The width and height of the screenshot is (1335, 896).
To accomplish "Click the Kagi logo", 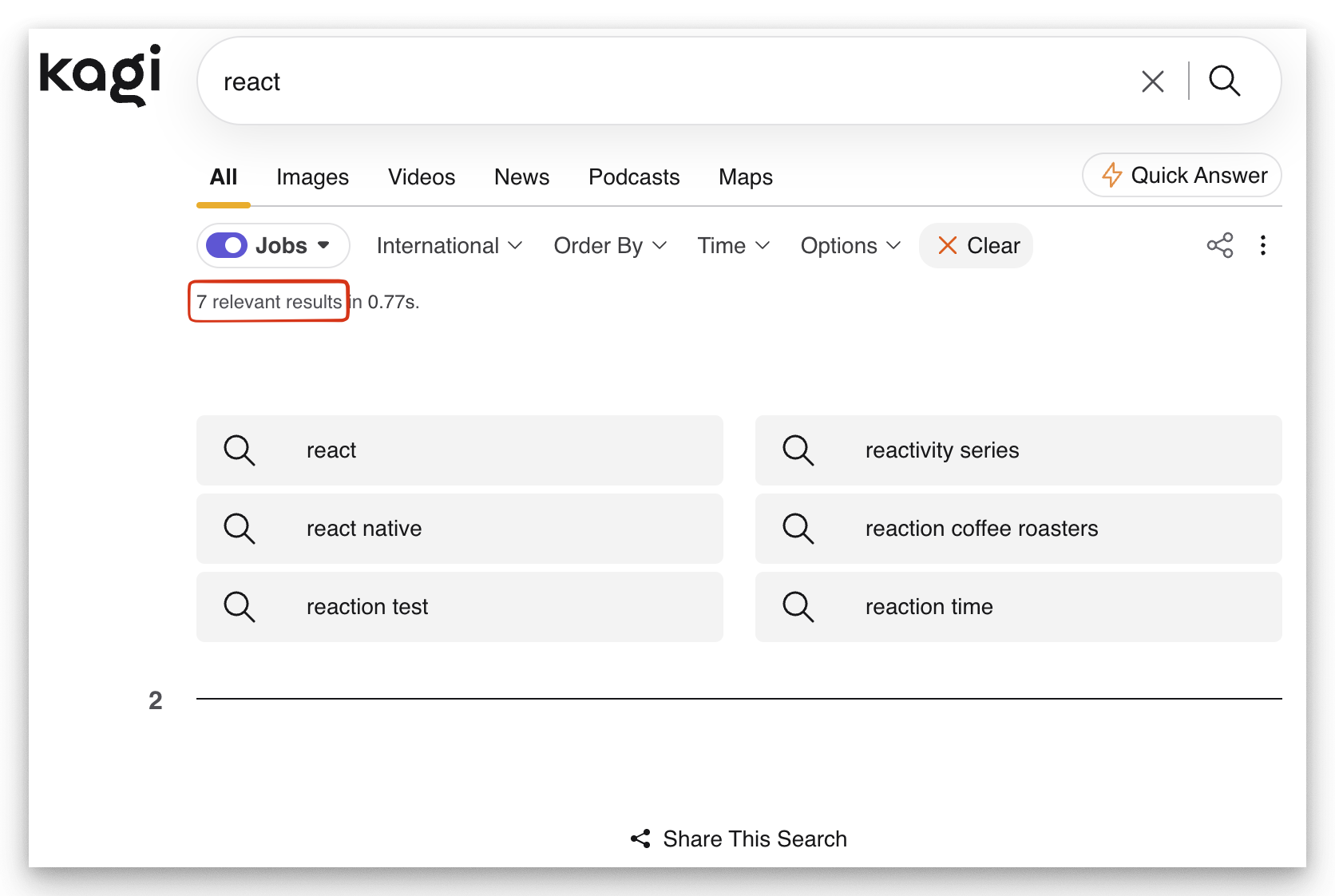I will pyautogui.click(x=101, y=74).
